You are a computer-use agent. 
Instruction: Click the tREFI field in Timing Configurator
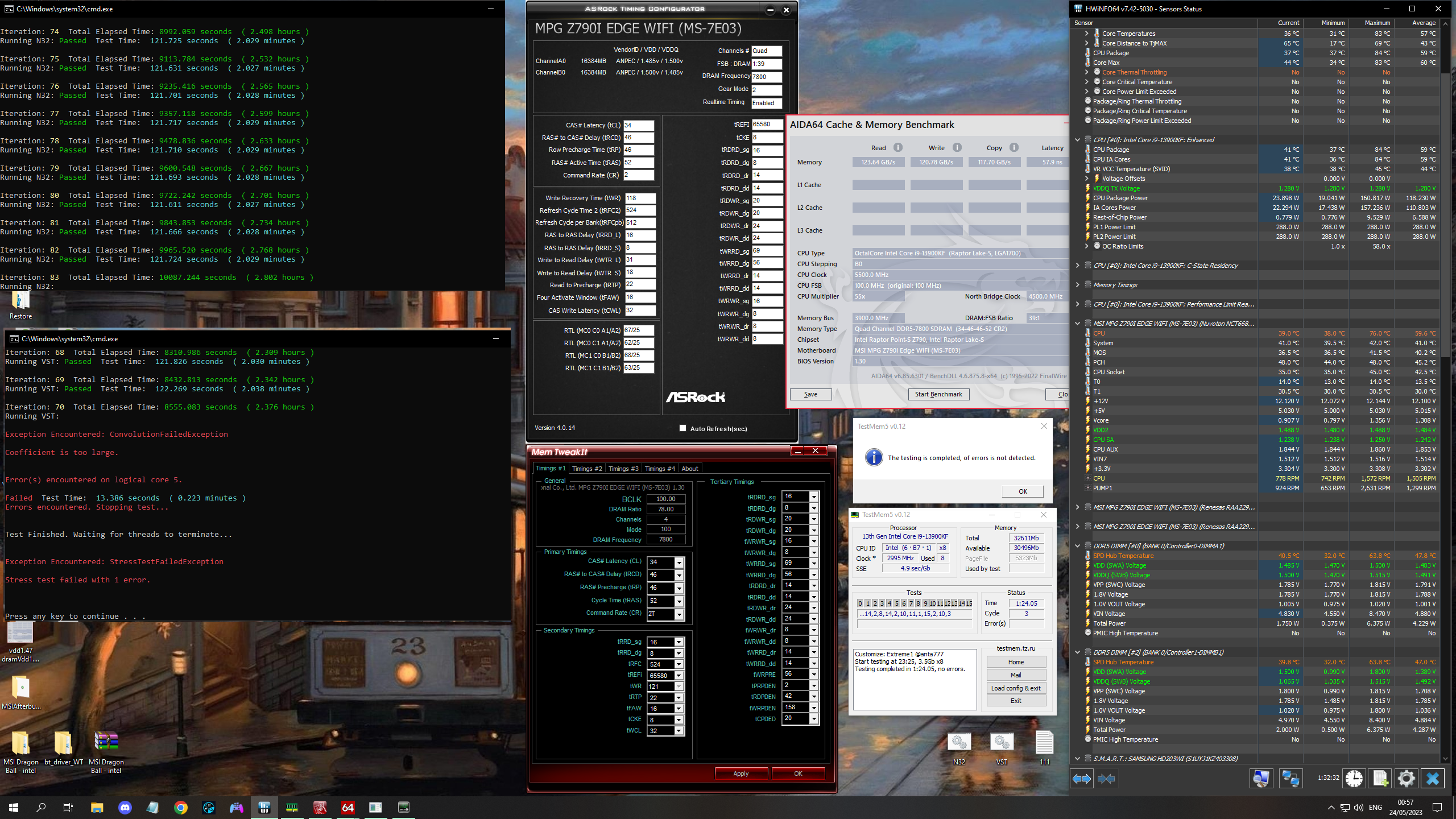tap(766, 125)
